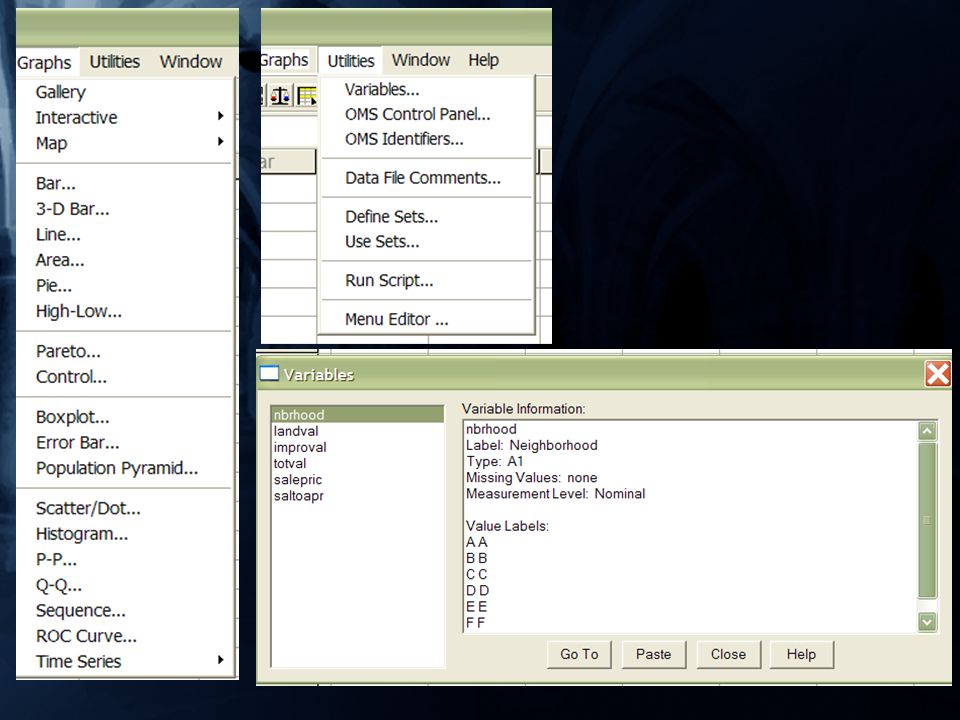The image size is (960, 720).
Task: Choose Scatter/Dot... chart option
Action: (88, 508)
